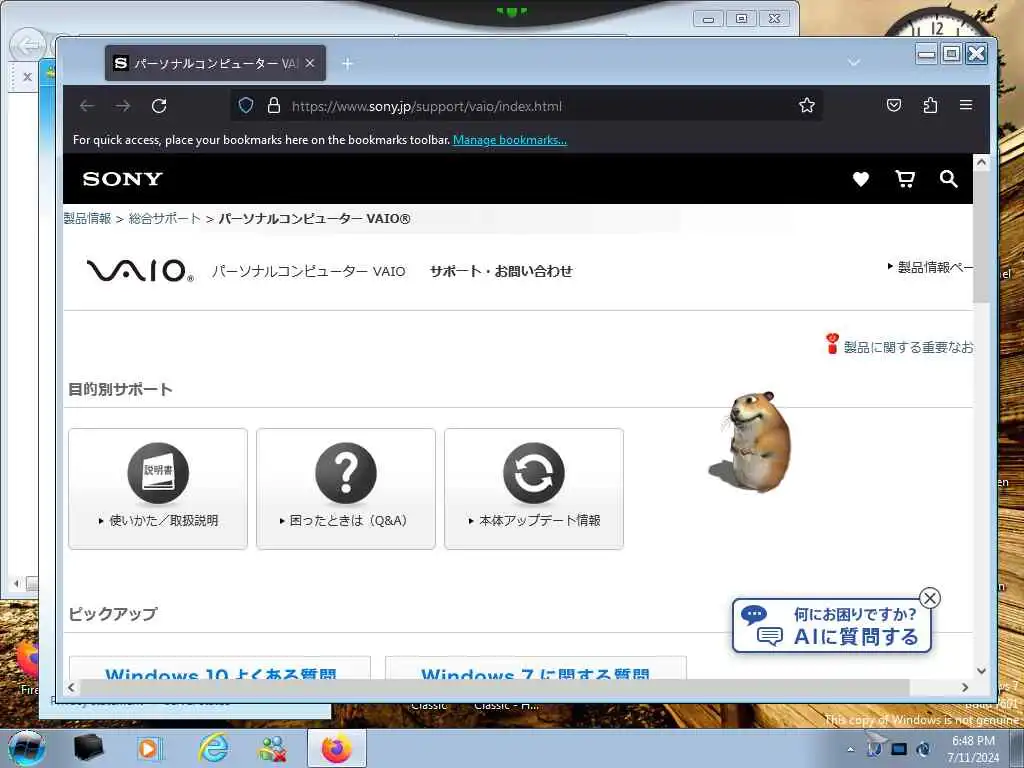Open taskbar clock 6:48 PM
Image resolution: width=1024 pixels, height=768 pixels.
[973, 749]
